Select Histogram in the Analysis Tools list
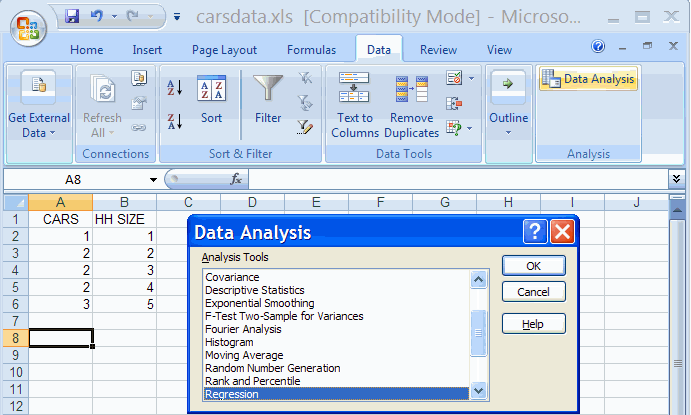Image resolution: width=691 pixels, height=415 pixels. click(230, 342)
